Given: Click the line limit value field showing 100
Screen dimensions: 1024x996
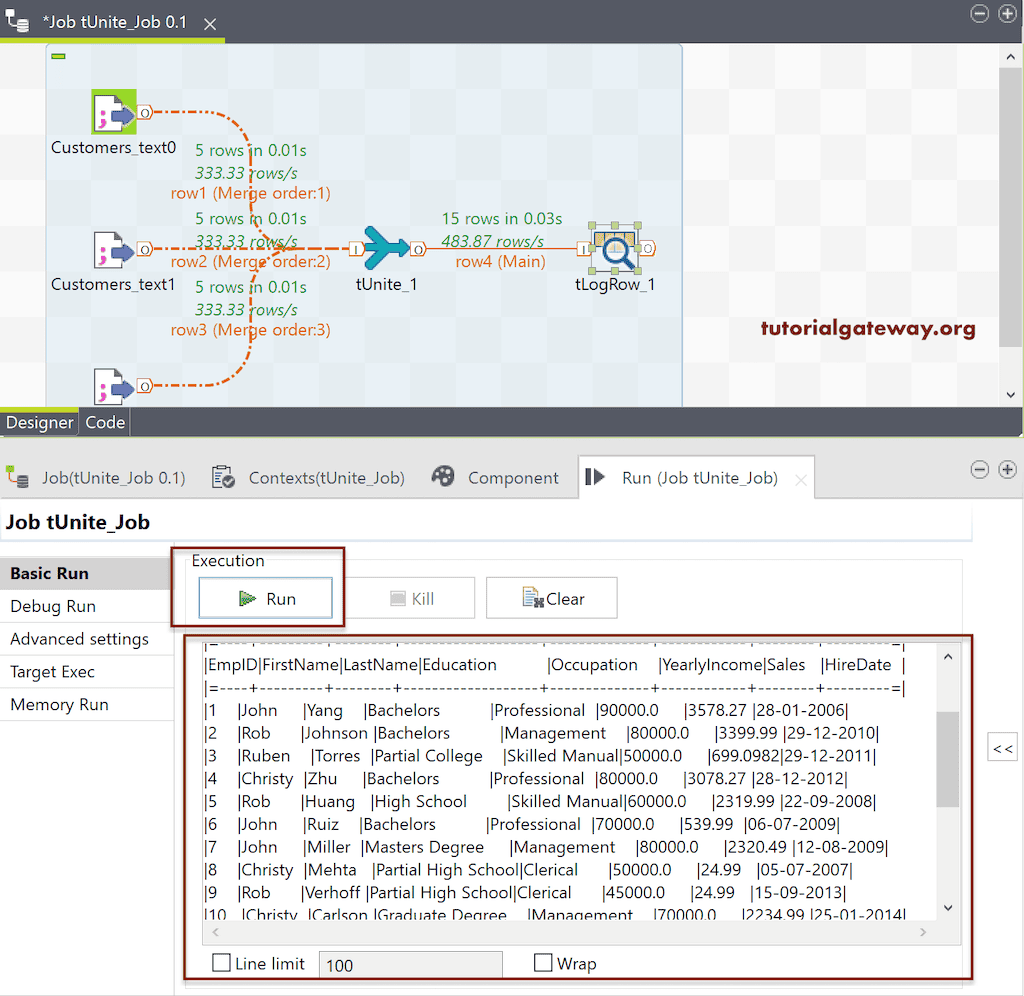Looking at the screenshot, I should click(x=410, y=963).
